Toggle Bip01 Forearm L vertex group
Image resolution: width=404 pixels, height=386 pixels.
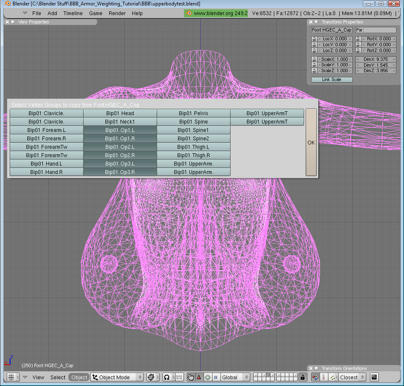point(46,130)
